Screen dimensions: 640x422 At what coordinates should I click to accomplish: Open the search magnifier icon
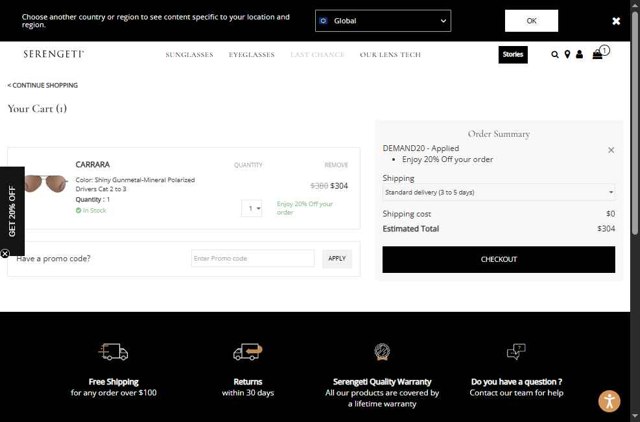(554, 54)
